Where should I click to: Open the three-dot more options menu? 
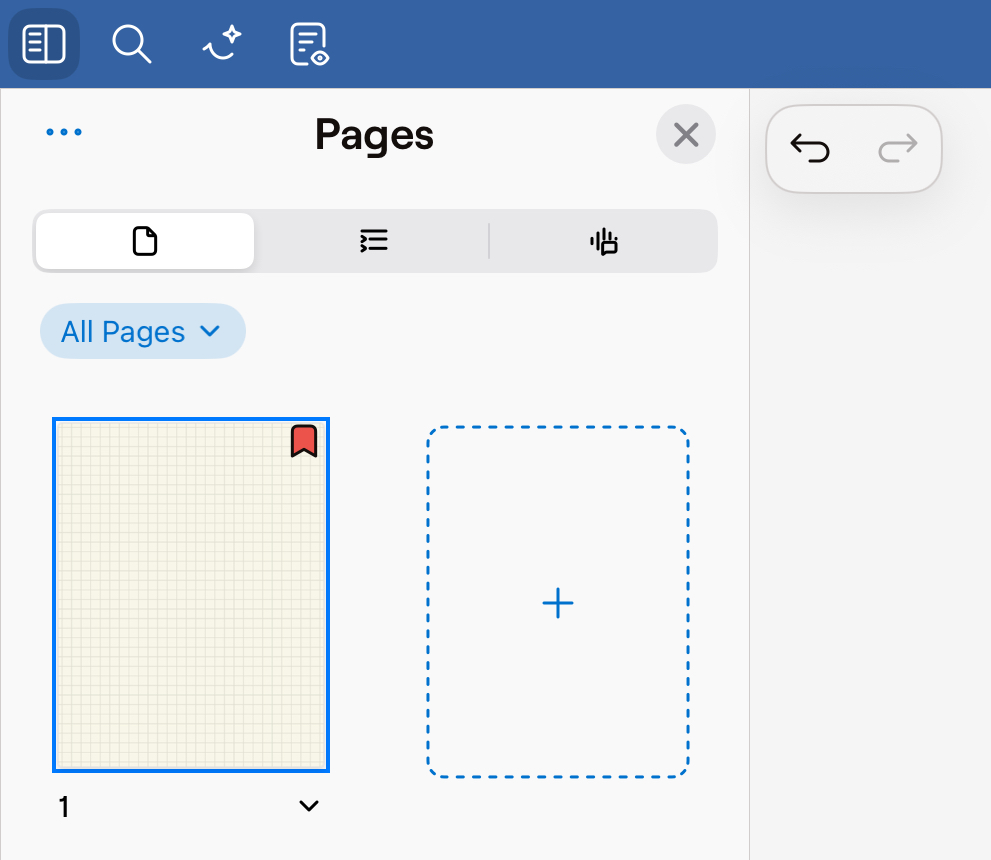(64, 133)
